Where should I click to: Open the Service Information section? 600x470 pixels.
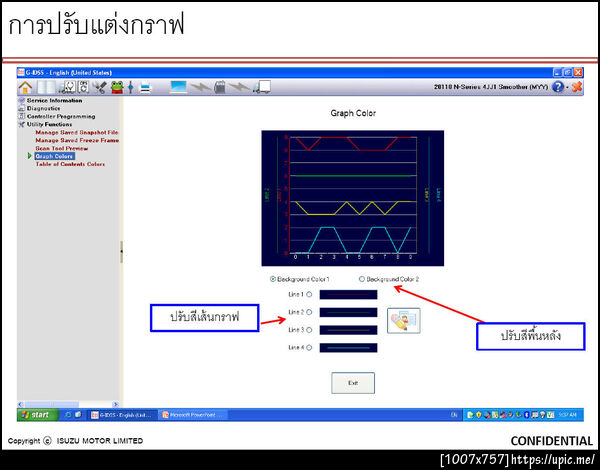click(x=54, y=100)
